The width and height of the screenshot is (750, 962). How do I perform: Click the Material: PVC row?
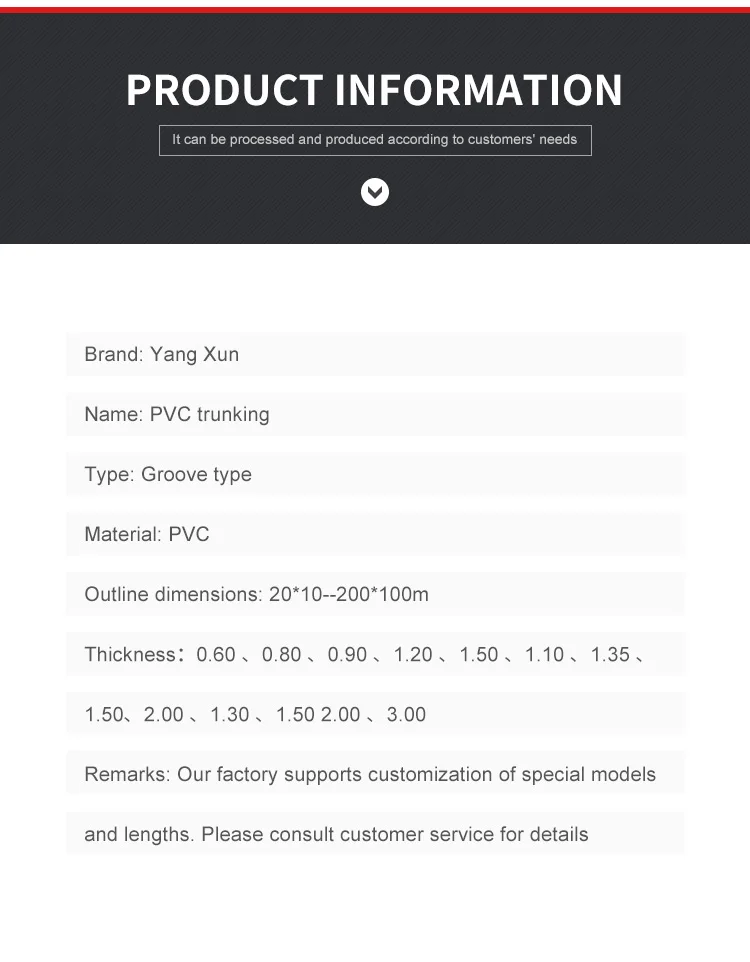(x=375, y=534)
